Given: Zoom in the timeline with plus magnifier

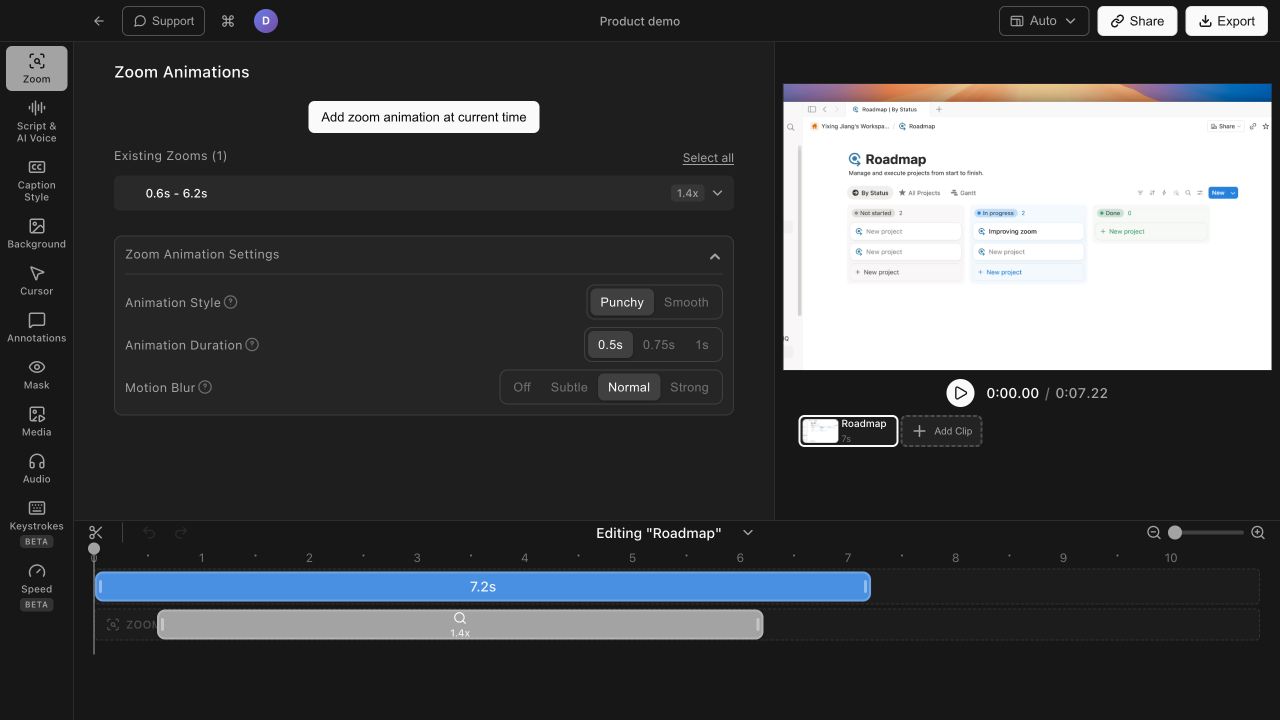Looking at the screenshot, I should pos(1258,533).
